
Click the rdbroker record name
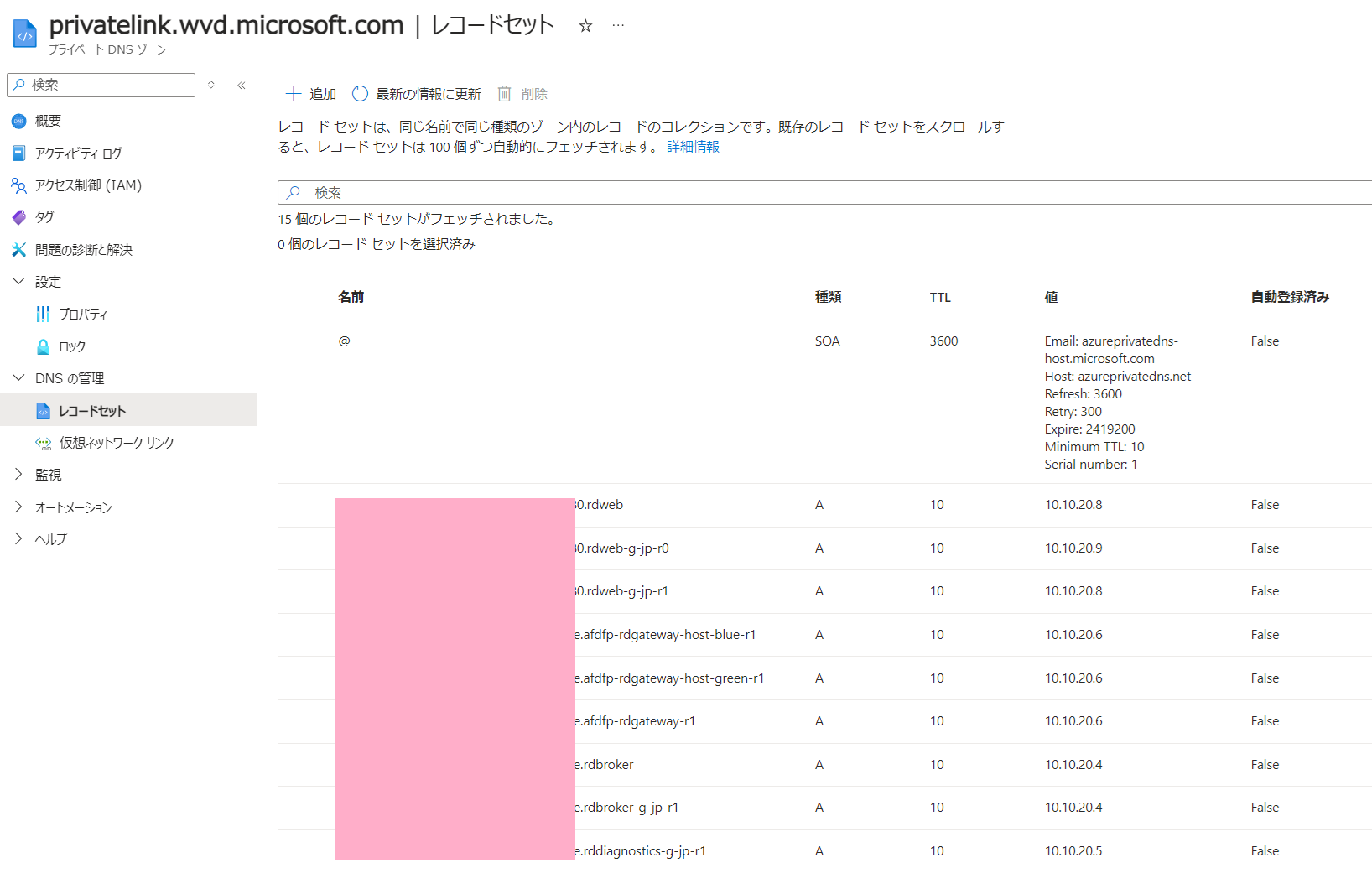pos(604,765)
